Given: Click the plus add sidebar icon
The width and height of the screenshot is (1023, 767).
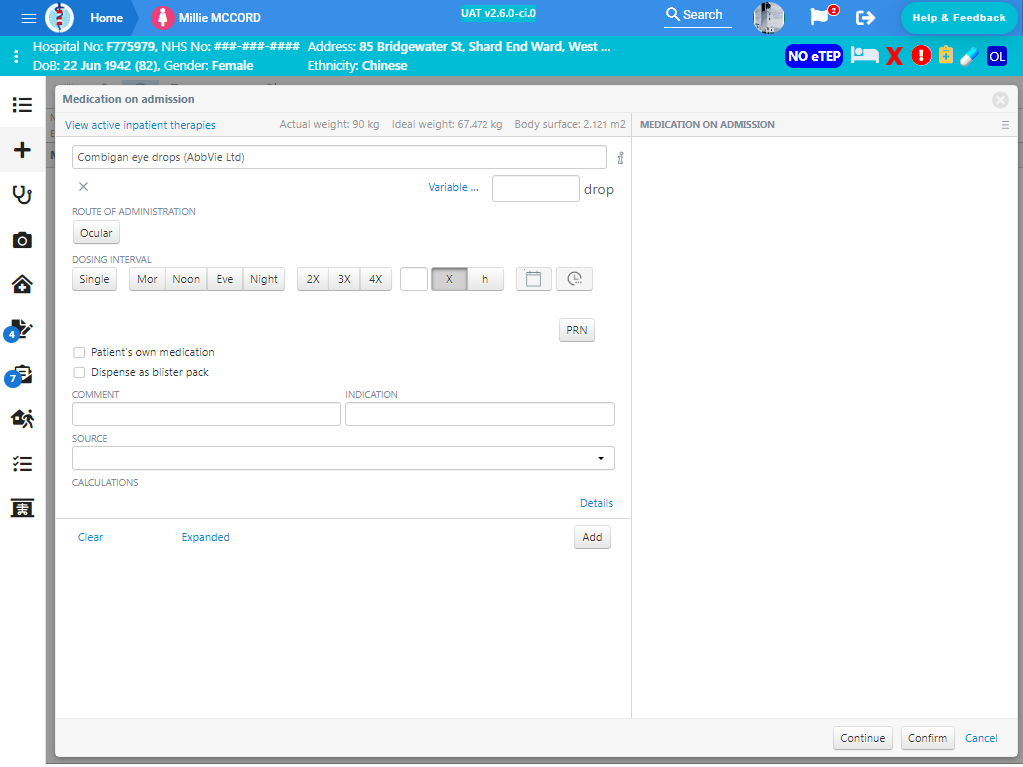Looking at the screenshot, I should [x=22, y=150].
